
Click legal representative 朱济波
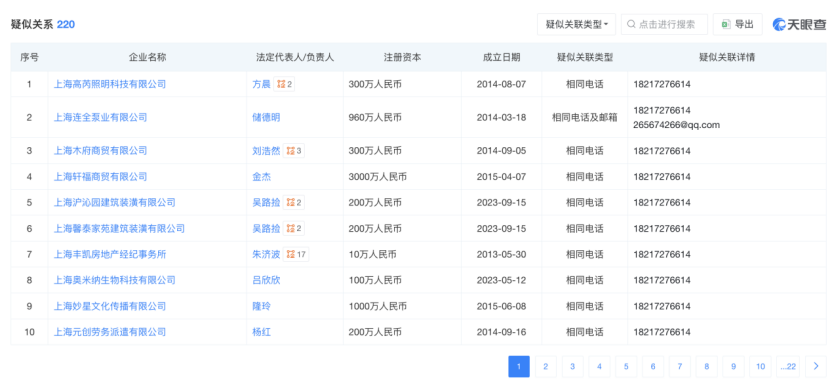[x=266, y=254]
